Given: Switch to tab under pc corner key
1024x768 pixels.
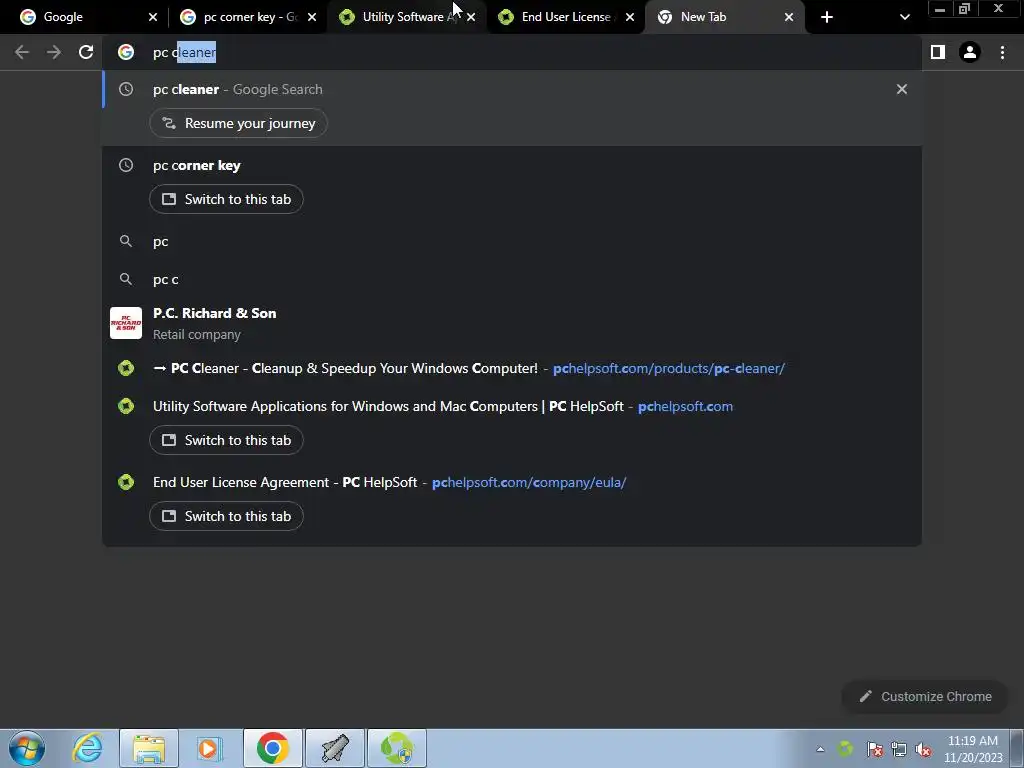Looking at the screenshot, I should [226, 199].
